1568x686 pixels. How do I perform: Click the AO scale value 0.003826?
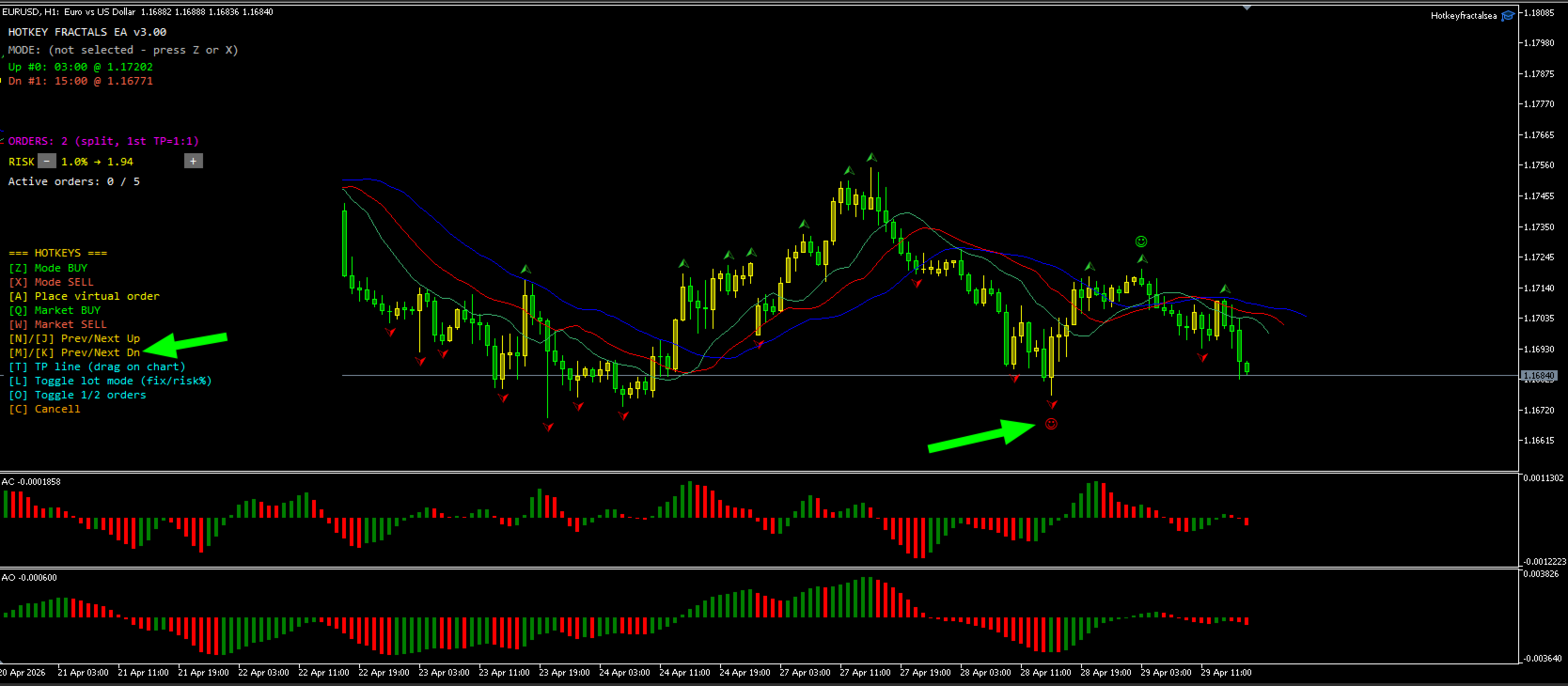click(1541, 574)
